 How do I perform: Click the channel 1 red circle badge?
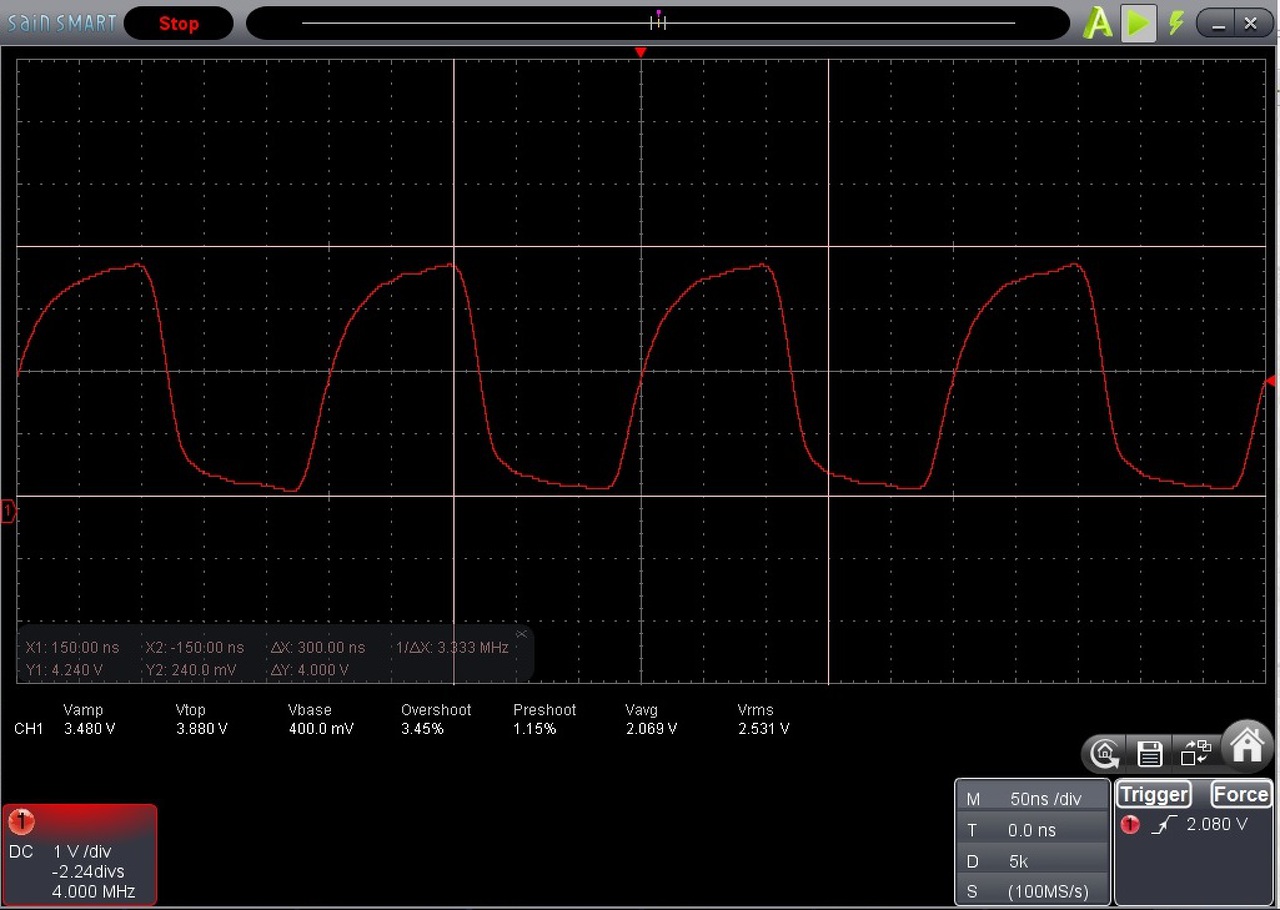click(21, 822)
